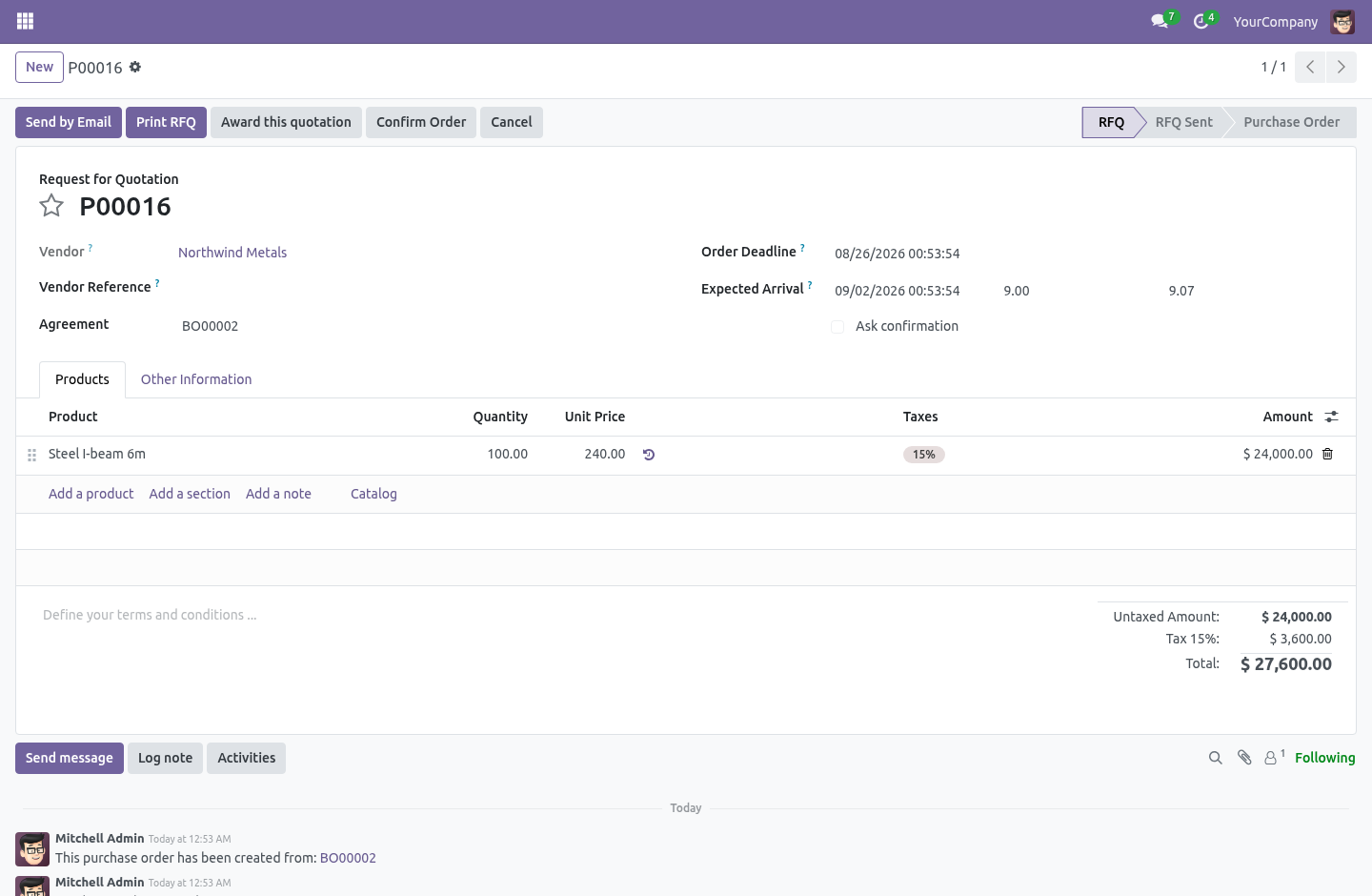Mark P00016 as favorite with star
The height and width of the screenshot is (896, 1372).
point(51,206)
